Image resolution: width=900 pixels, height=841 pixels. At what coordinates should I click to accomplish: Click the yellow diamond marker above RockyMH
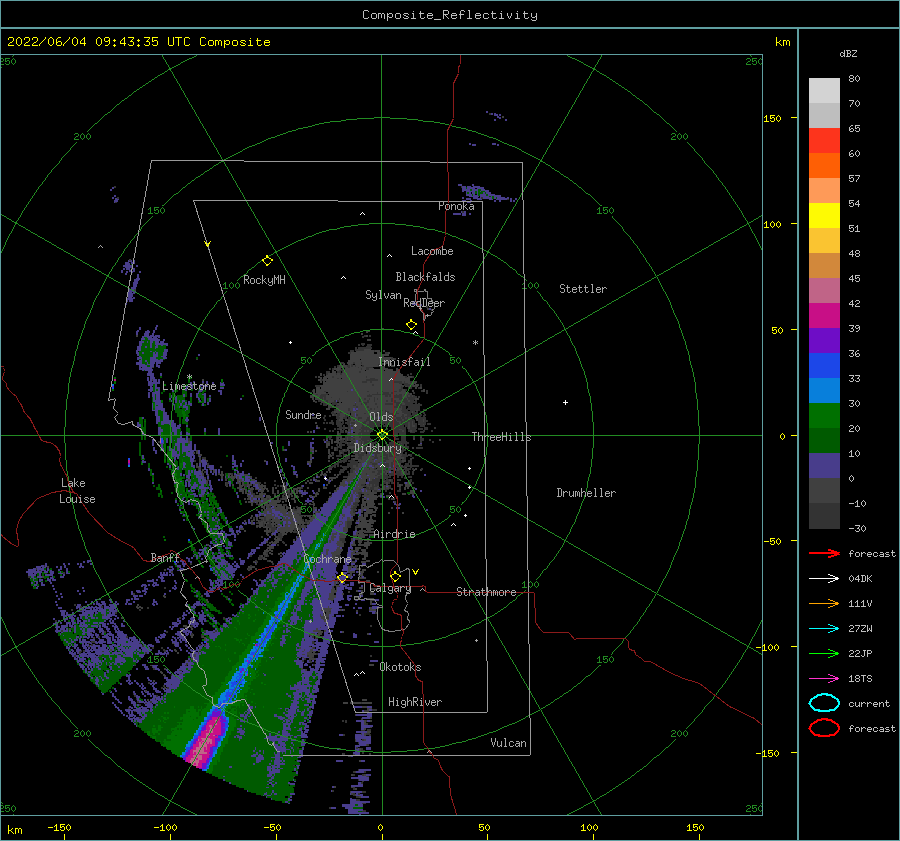(267, 261)
